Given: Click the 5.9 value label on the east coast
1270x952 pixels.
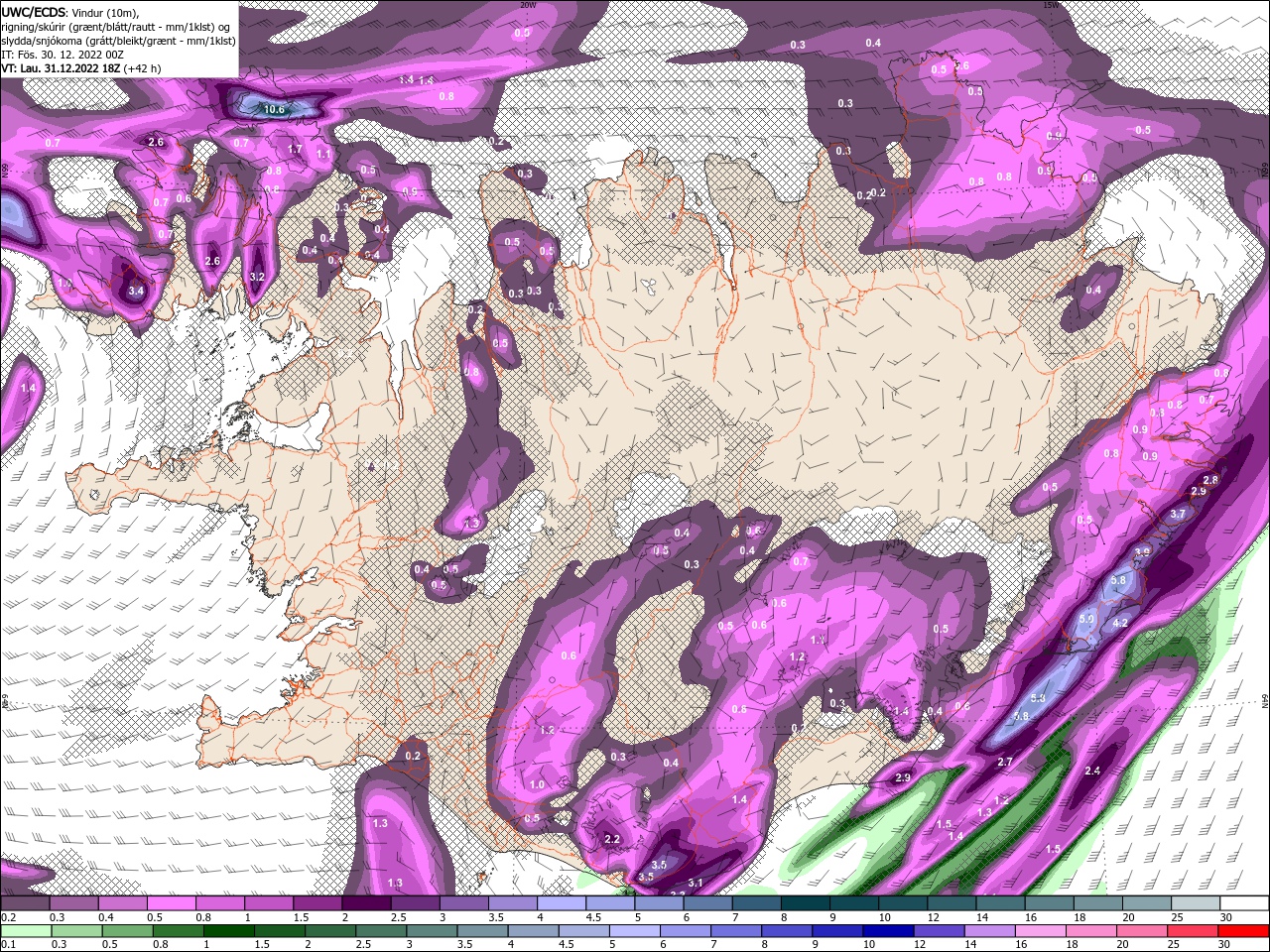Looking at the screenshot, I should tap(1086, 620).
